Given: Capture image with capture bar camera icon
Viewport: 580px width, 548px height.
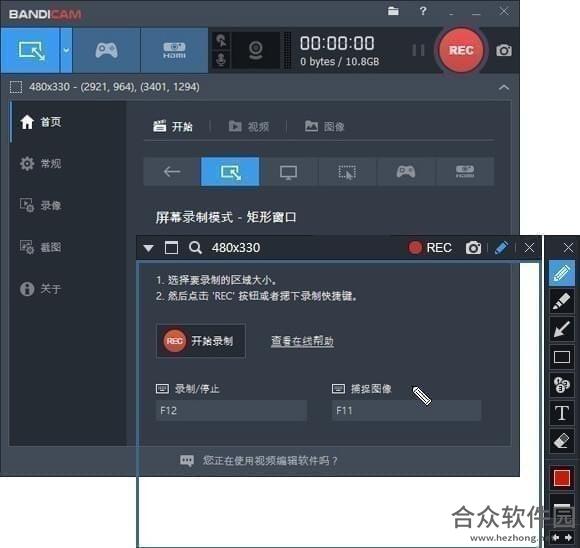Looking at the screenshot, I should [x=473, y=248].
